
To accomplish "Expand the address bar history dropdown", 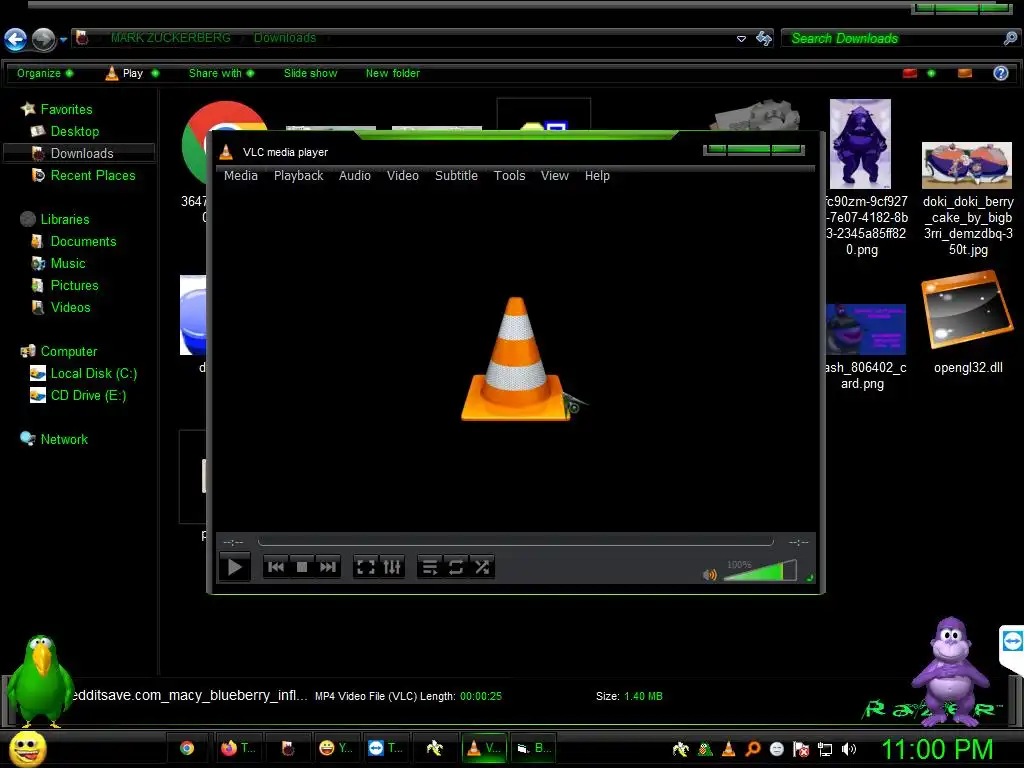I will (x=741, y=39).
